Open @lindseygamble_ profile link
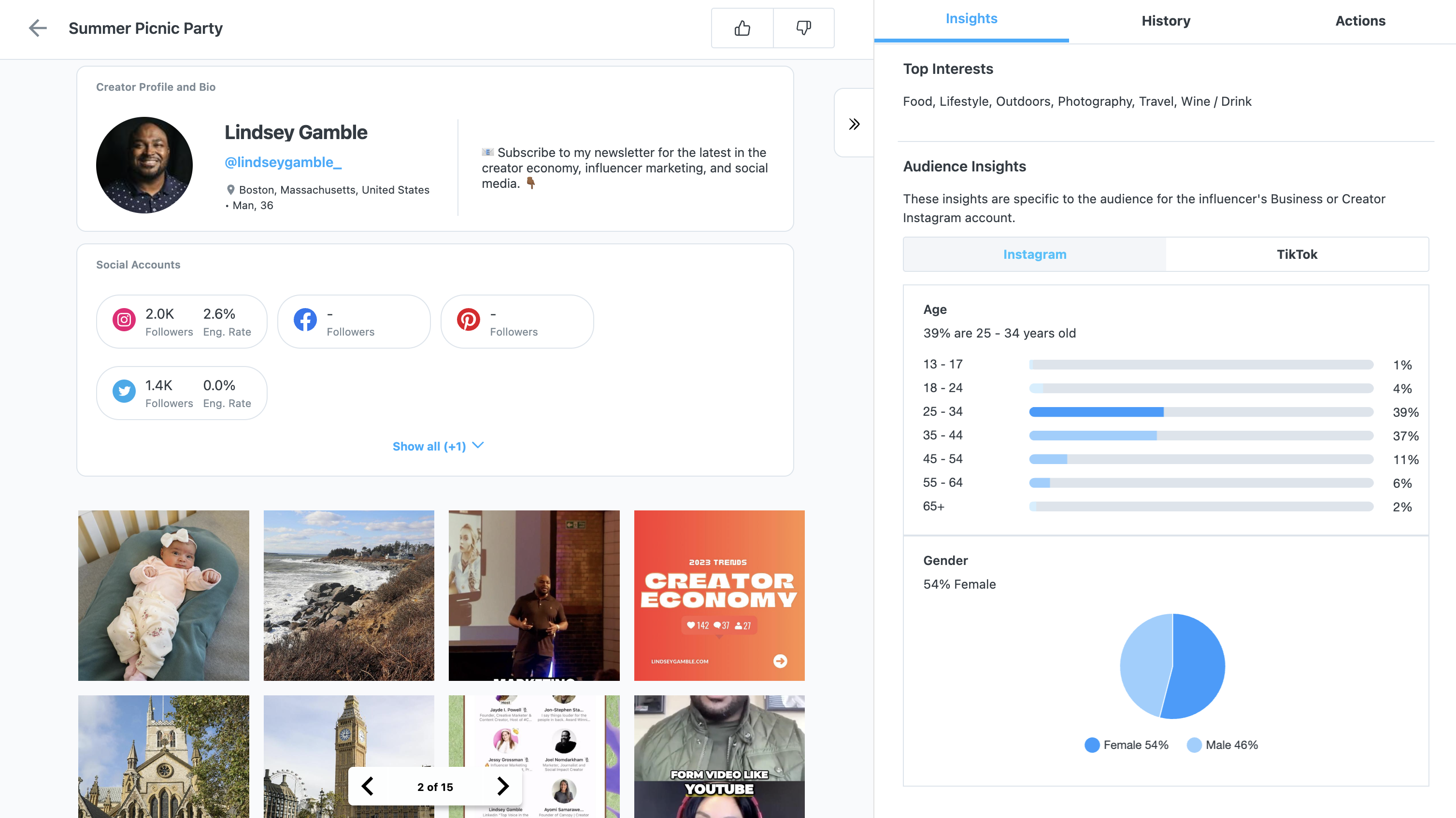This screenshot has height=818, width=1456. 283,162
